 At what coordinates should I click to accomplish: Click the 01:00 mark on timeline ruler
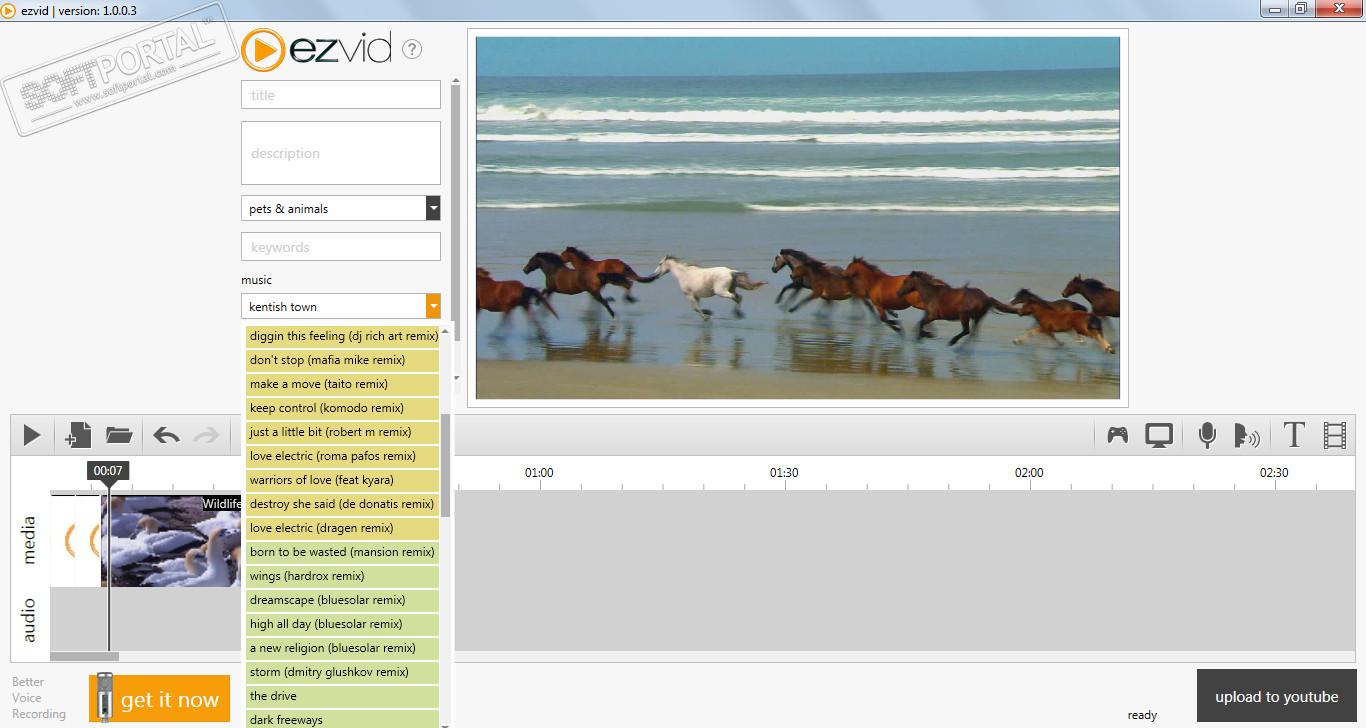point(539,472)
